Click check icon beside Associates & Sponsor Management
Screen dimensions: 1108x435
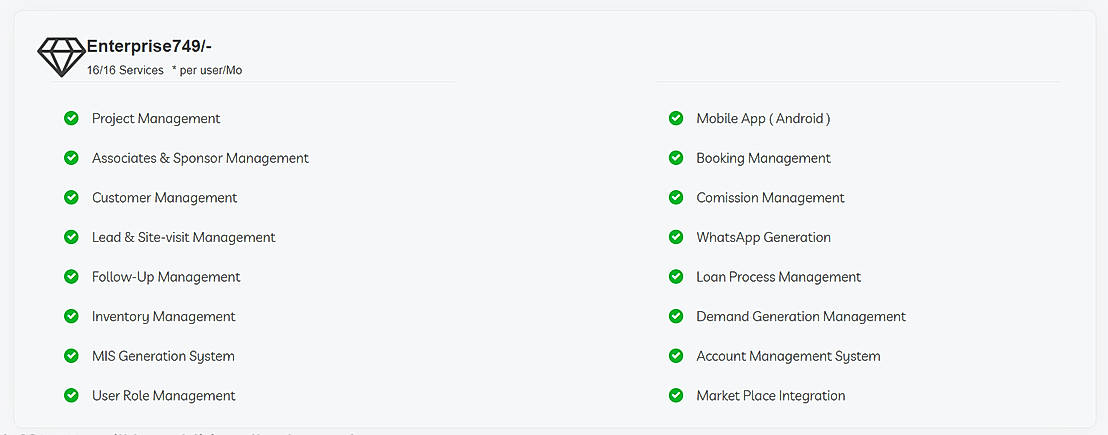click(x=71, y=157)
